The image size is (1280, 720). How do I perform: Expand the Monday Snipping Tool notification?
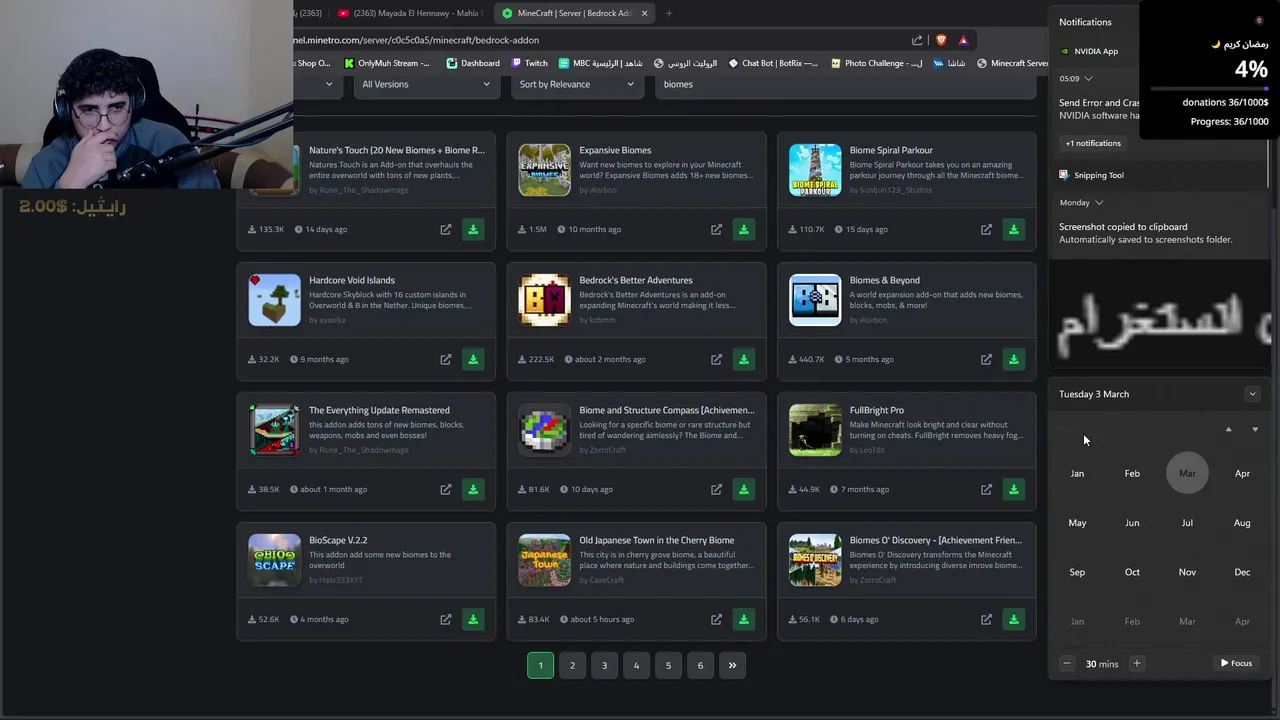[x=1099, y=202]
